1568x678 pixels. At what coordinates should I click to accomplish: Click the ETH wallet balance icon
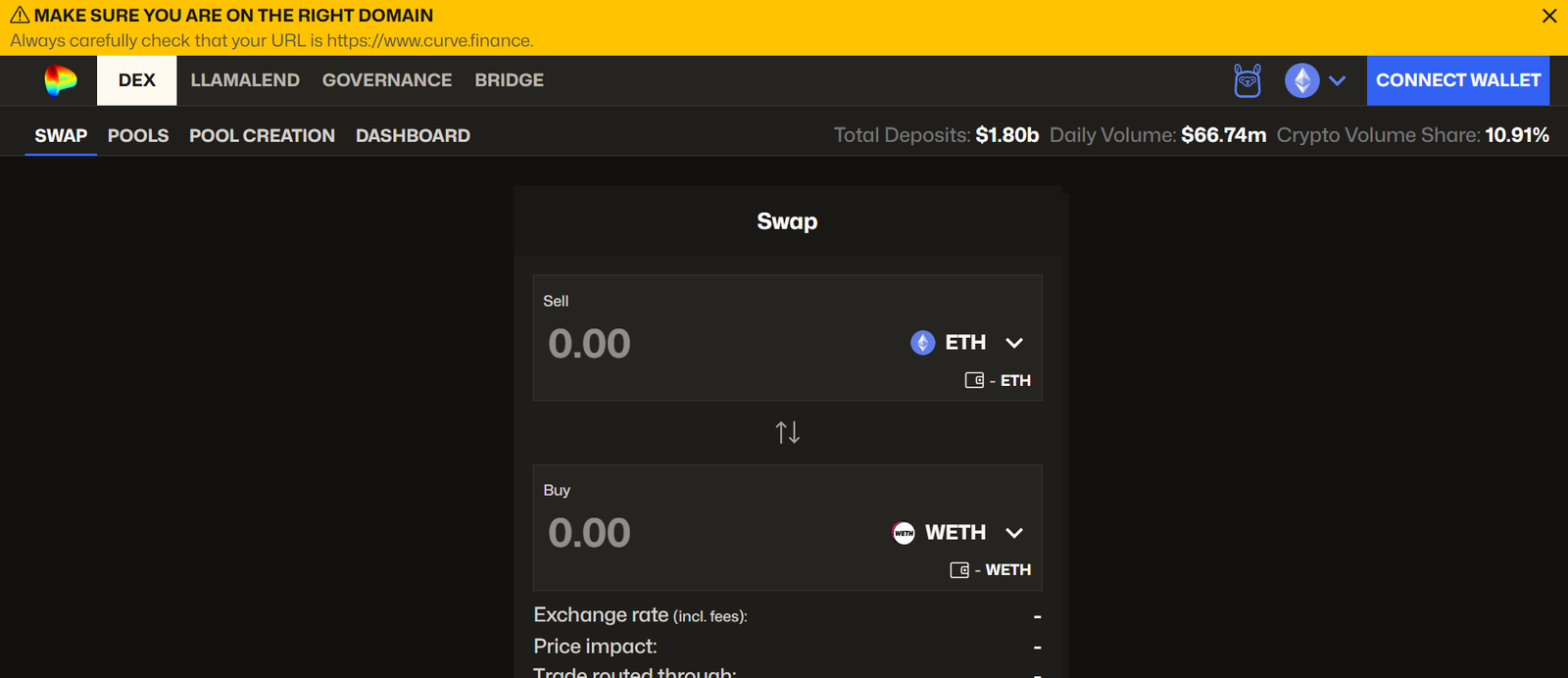(x=974, y=380)
